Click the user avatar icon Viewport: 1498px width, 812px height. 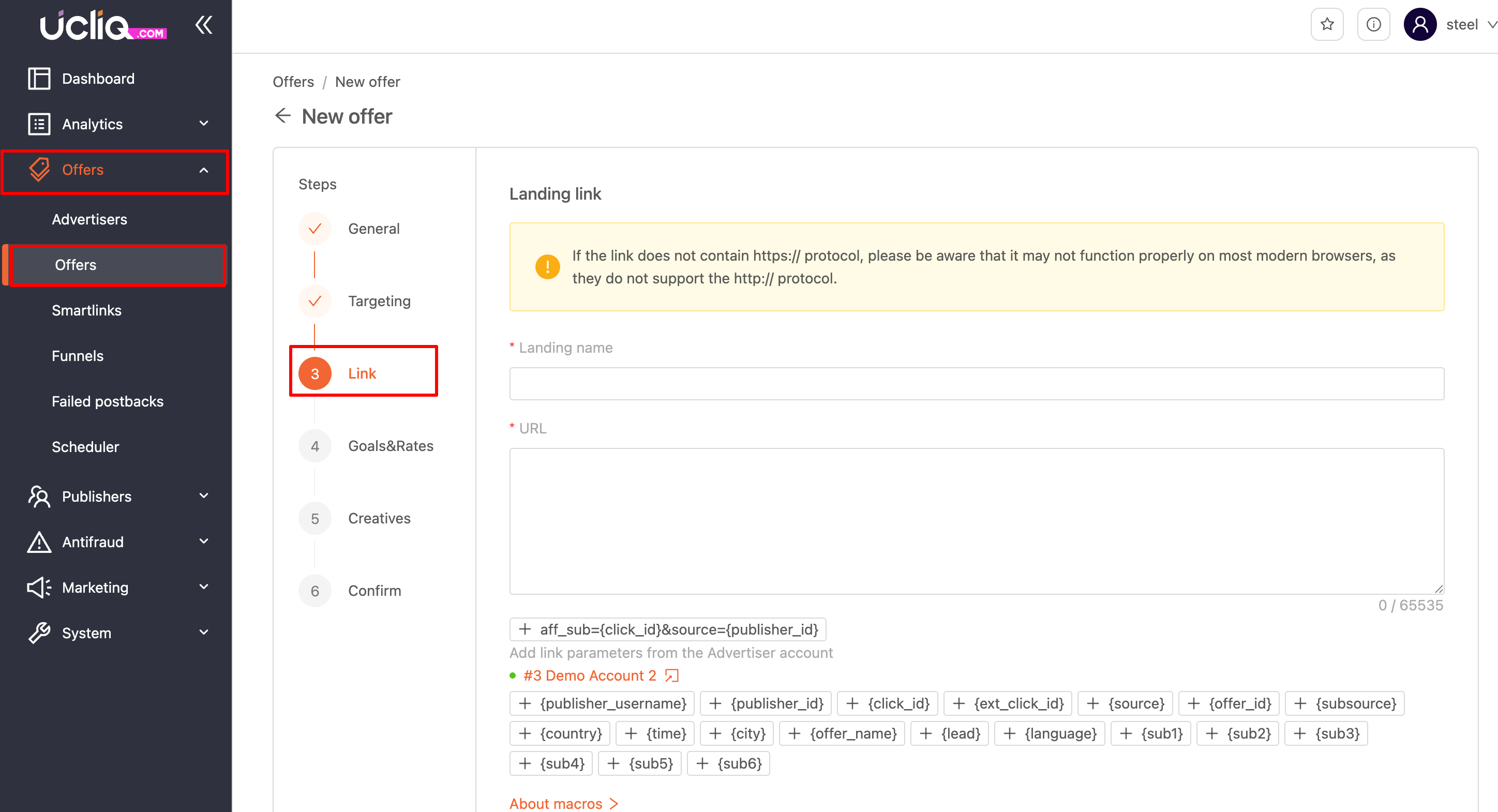click(x=1419, y=24)
